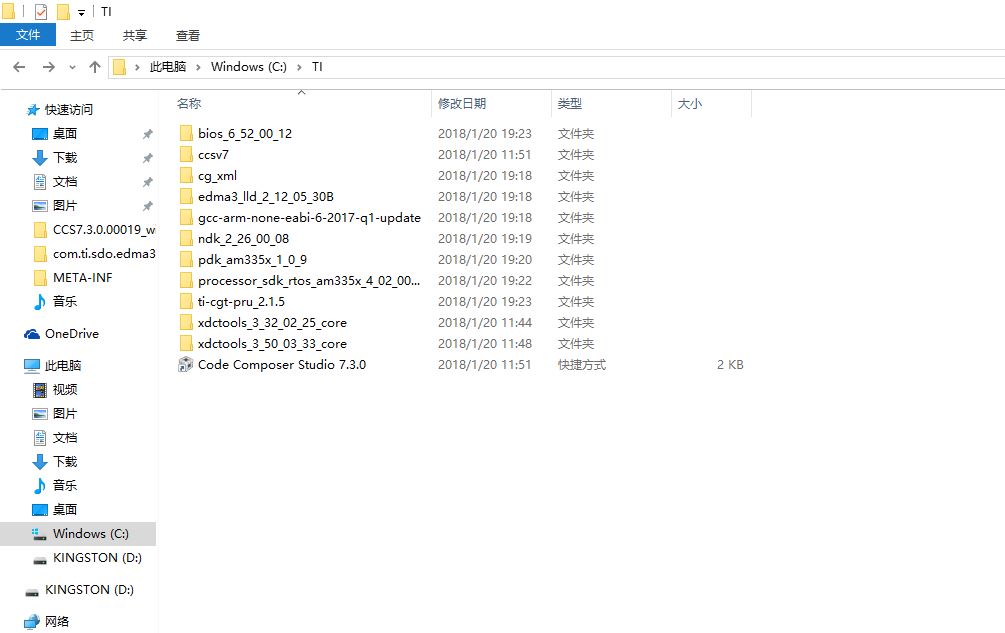Open 桌面 under This PC
1005x633 pixels.
pyautogui.click(x=65, y=509)
